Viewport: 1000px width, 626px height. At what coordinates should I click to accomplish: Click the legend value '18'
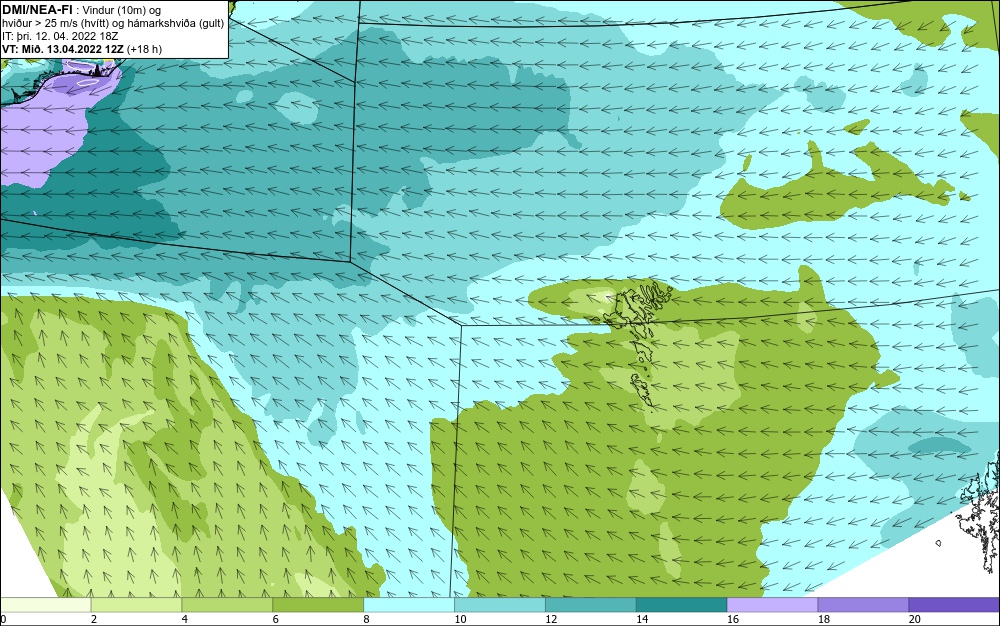(x=823, y=619)
